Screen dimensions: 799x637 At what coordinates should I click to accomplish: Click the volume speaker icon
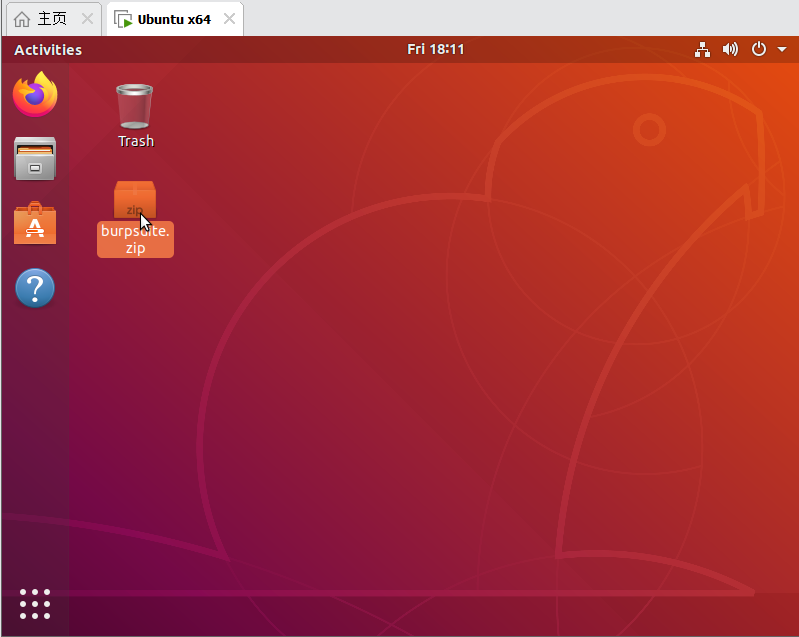730,49
